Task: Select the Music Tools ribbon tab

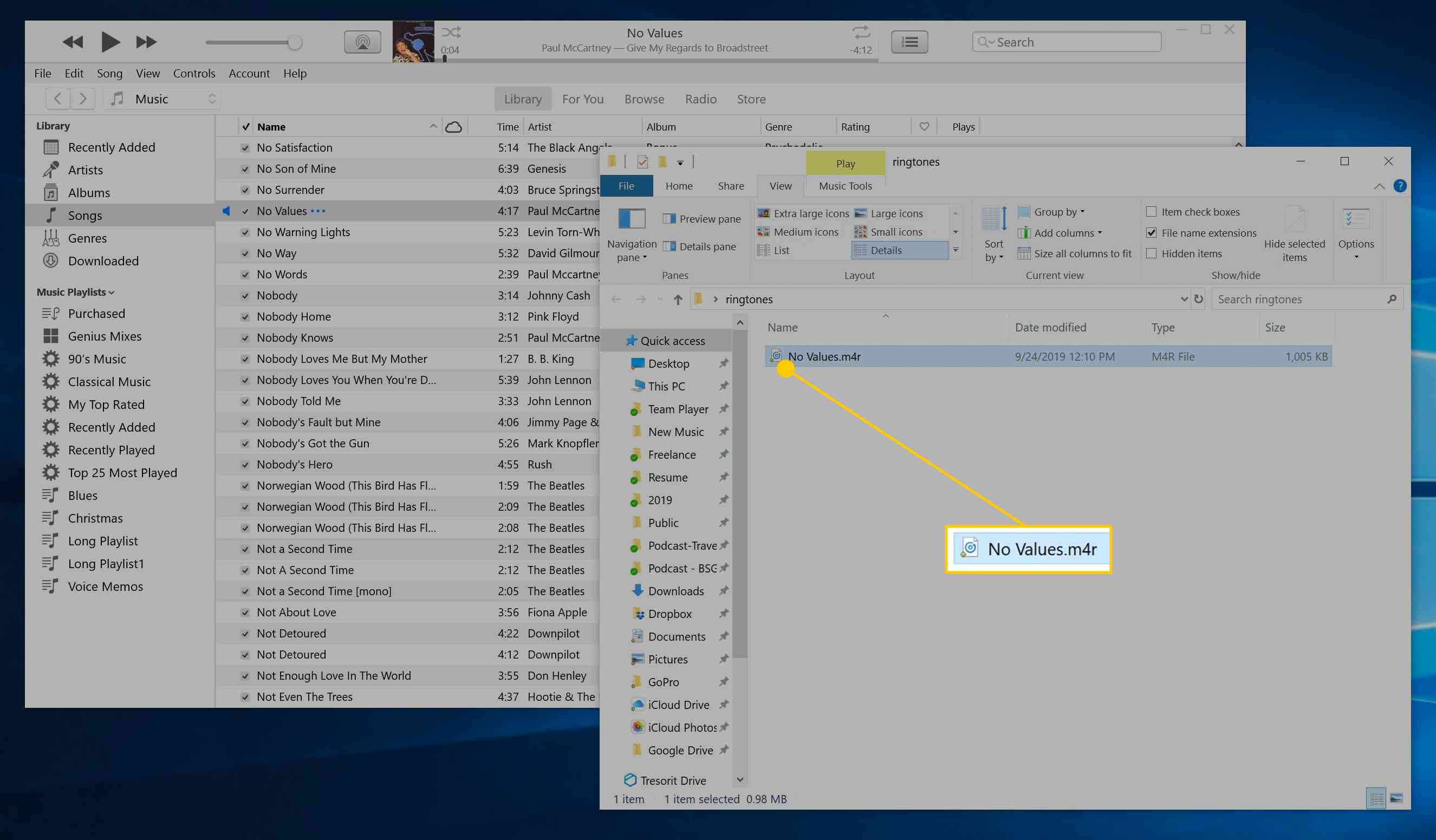Action: [844, 185]
